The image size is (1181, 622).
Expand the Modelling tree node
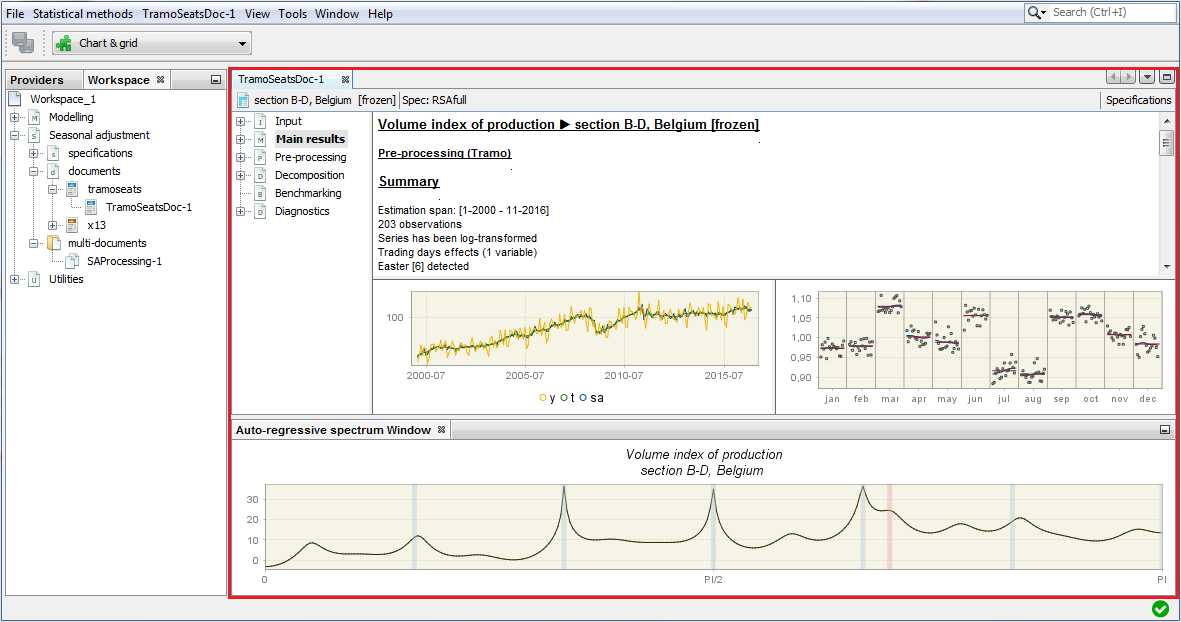pos(15,117)
